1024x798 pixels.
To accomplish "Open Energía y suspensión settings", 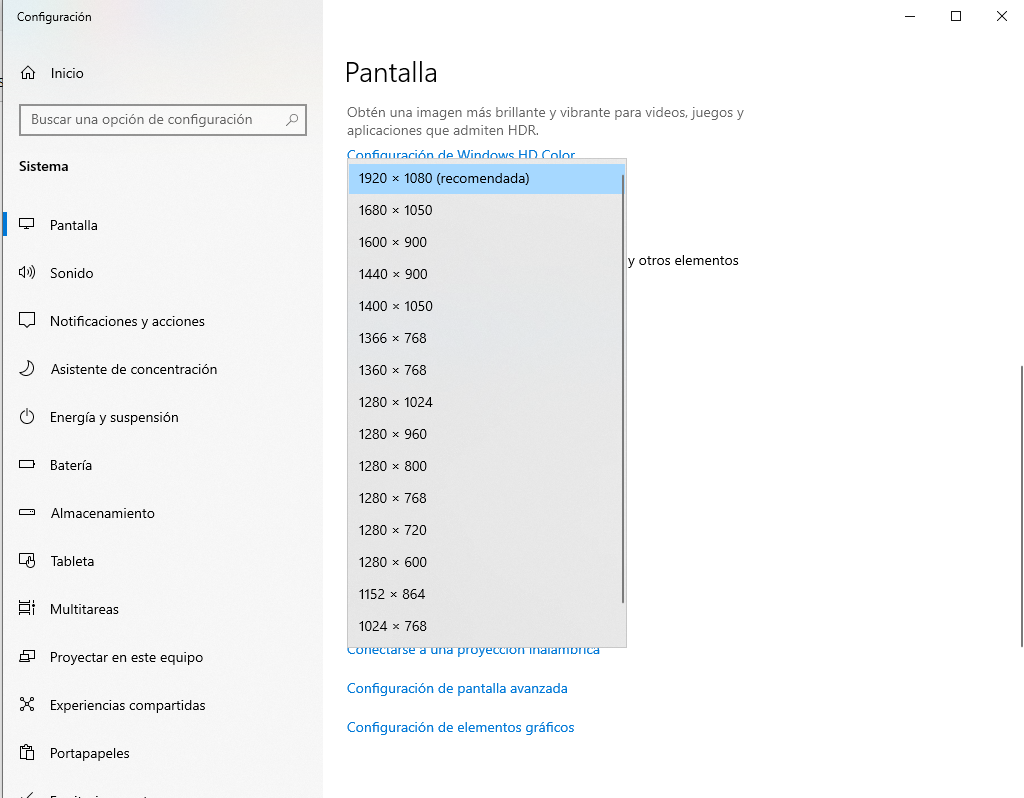I will coord(114,416).
